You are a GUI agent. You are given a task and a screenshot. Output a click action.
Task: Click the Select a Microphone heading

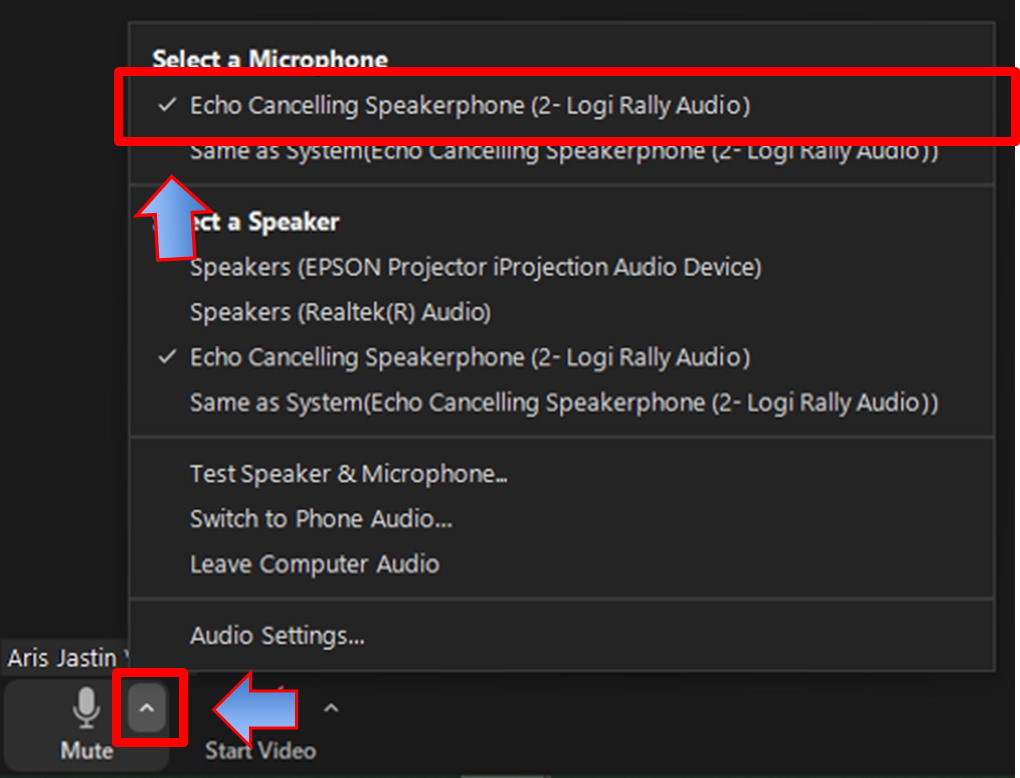(270, 59)
